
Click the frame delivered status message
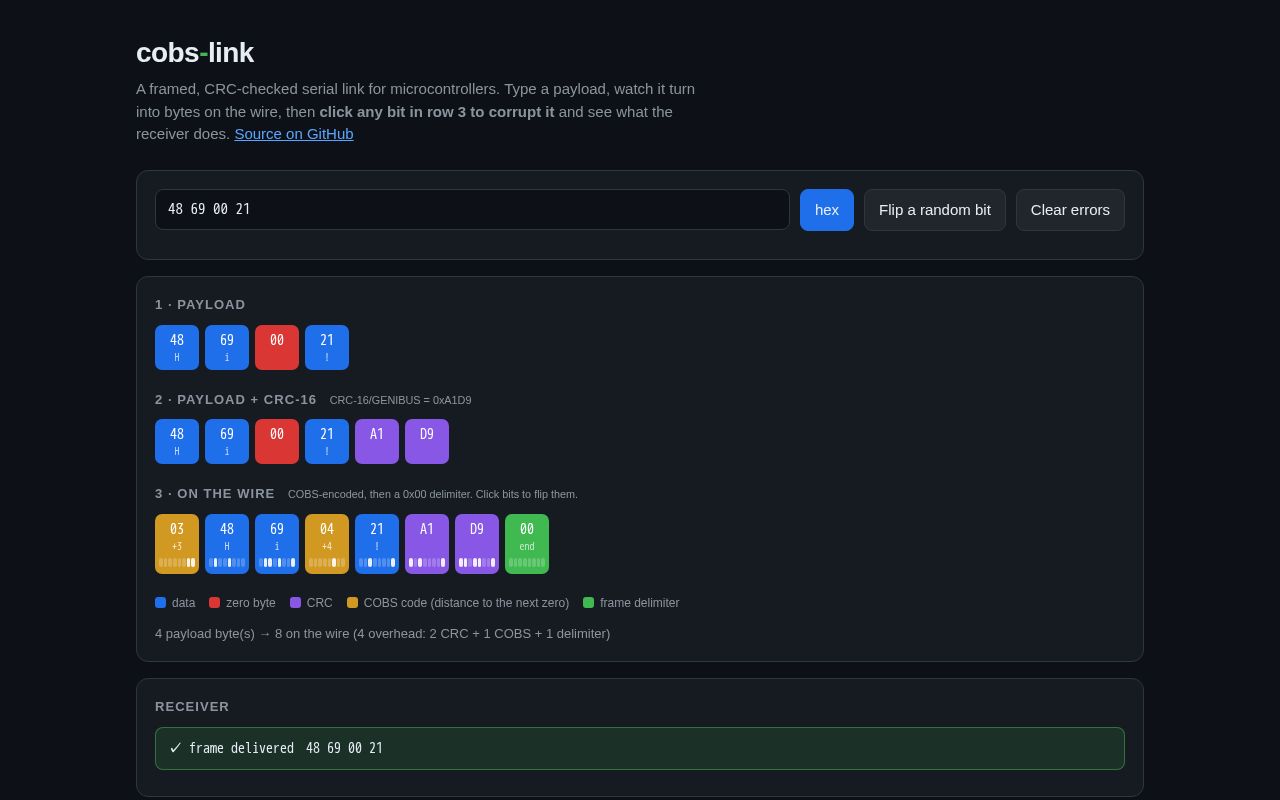(x=640, y=748)
